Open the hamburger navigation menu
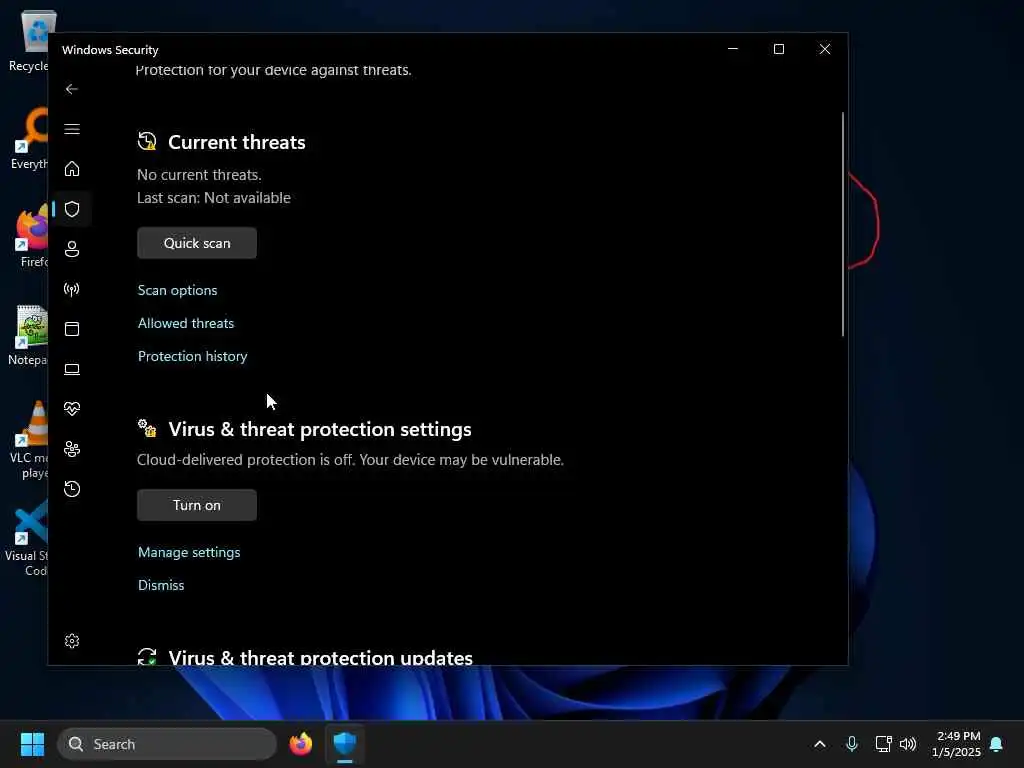Screen dimensions: 1024x768 click(72, 129)
